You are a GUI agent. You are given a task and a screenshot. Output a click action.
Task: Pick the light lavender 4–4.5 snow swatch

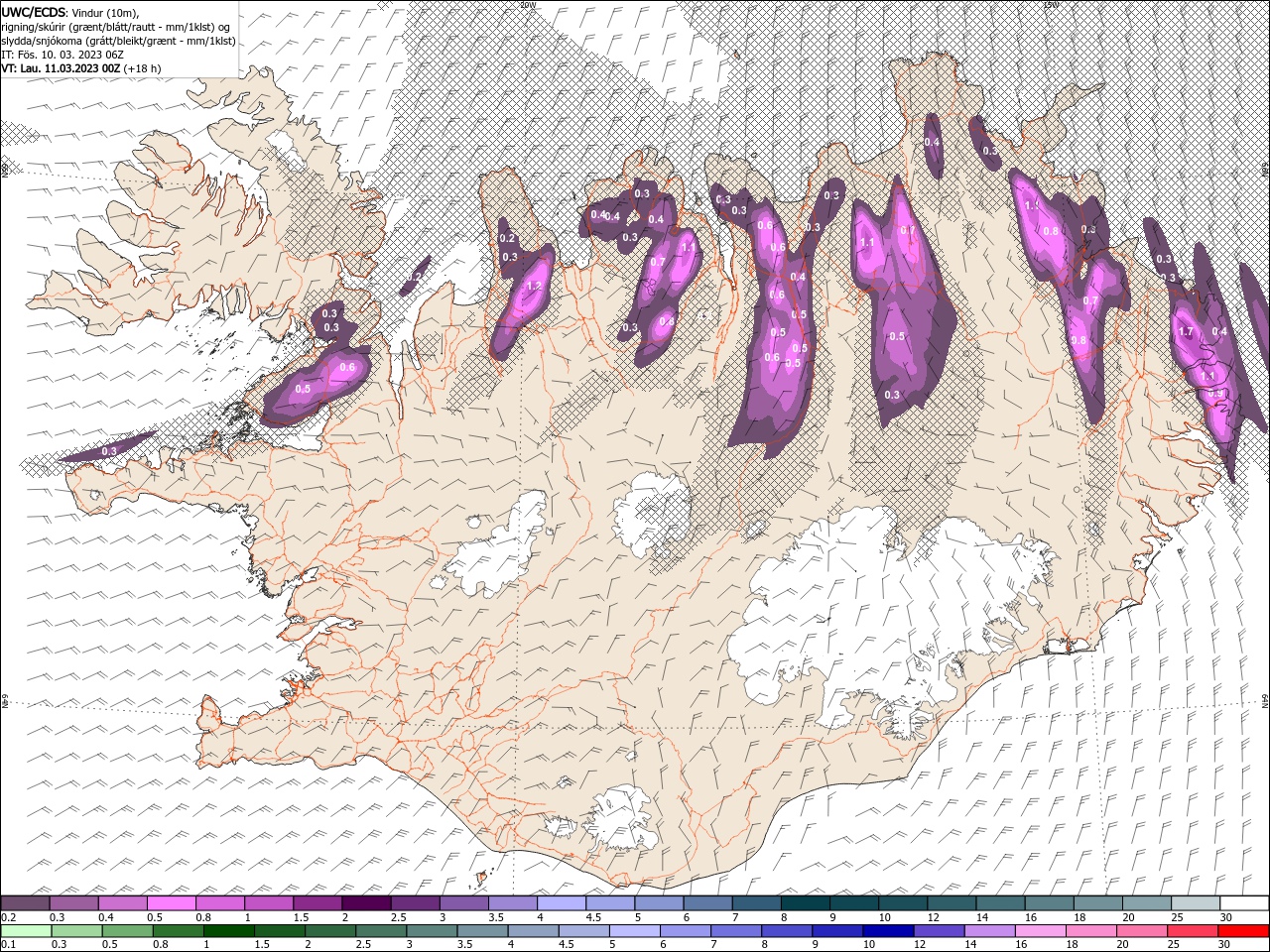562,903
